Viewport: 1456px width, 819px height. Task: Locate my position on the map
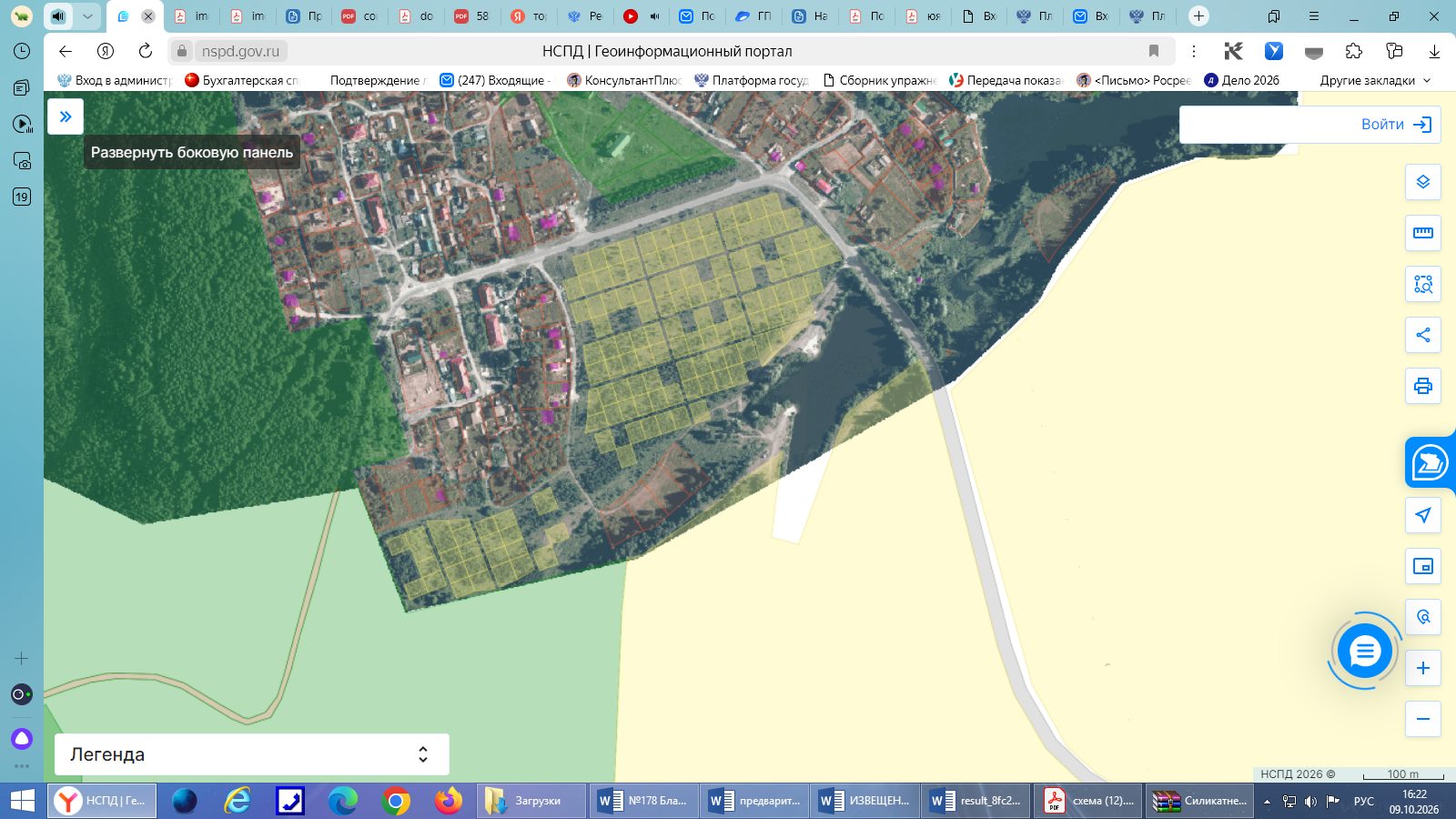[x=1423, y=515]
